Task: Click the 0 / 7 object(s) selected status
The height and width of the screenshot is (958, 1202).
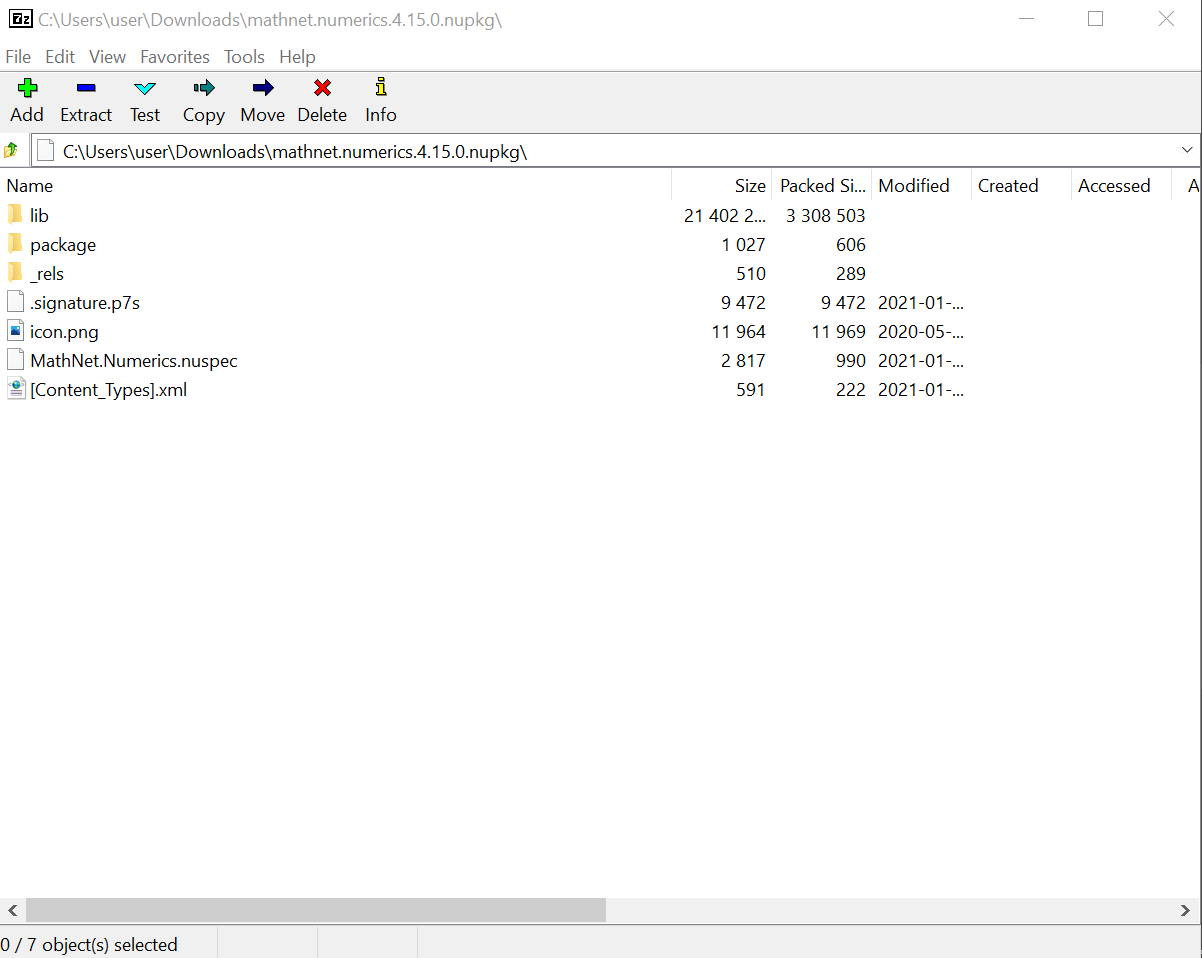Action: [89, 945]
